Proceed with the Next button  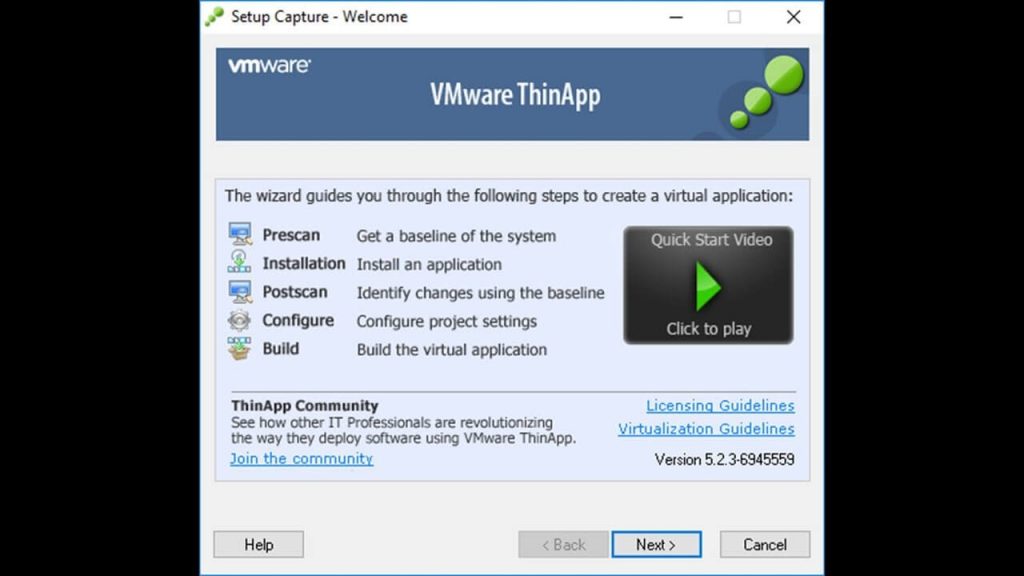coord(656,544)
